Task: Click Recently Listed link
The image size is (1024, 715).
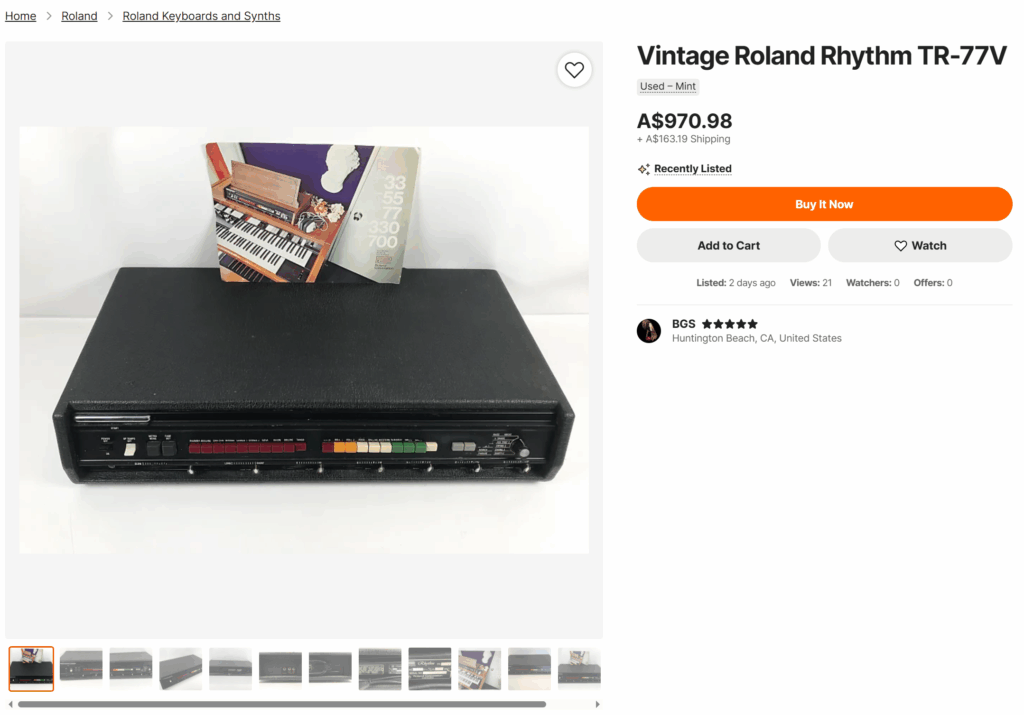Action: (692, 168)
